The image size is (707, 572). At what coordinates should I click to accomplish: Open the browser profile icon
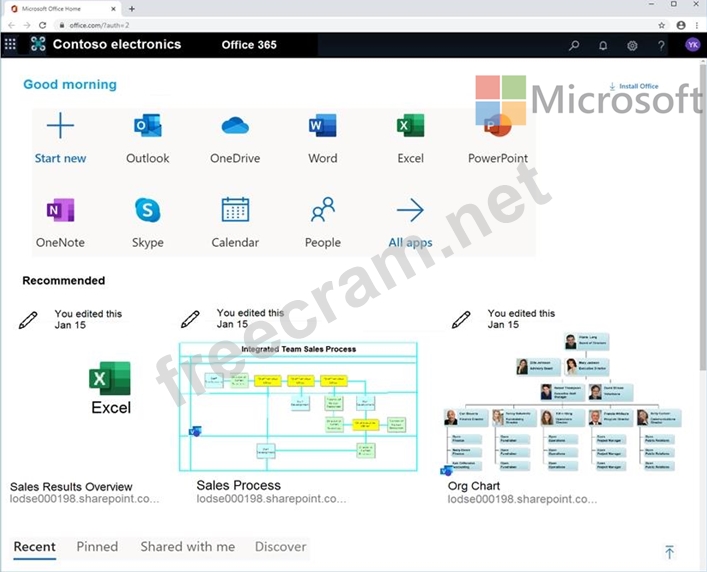pos(681,25)
